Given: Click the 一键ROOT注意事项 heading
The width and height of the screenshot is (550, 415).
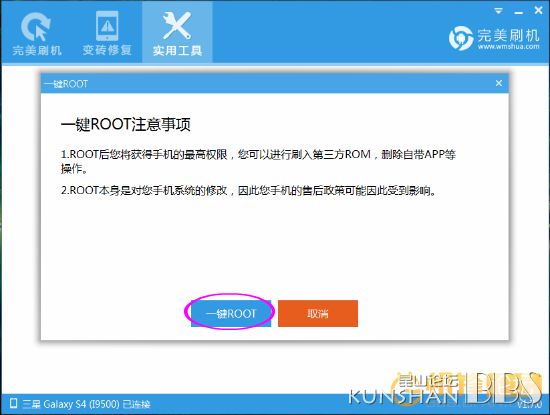Looking at the screenshot, I should (126, 125).
